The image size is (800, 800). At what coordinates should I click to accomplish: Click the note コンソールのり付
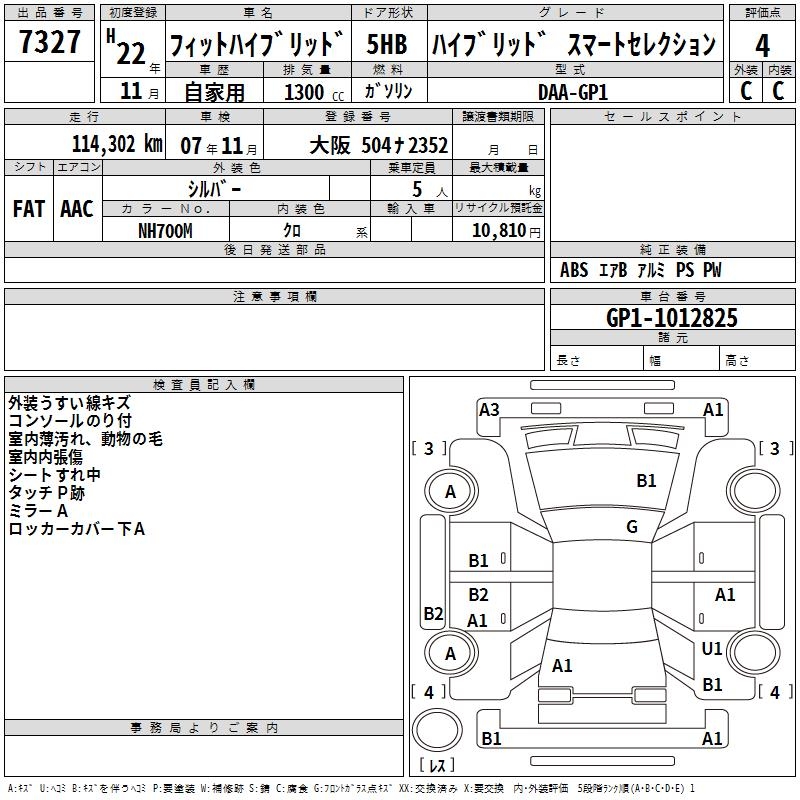[70, 420]
